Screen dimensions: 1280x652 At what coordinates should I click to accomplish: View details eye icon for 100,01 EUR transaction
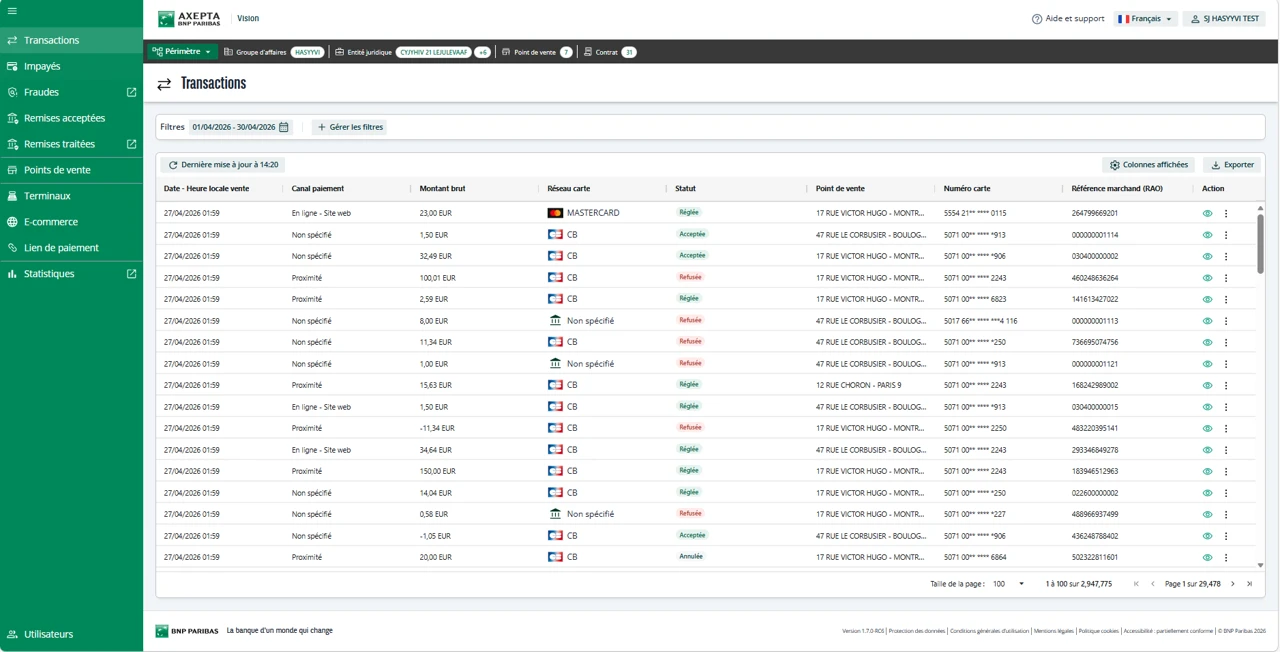click(x=1207, y=278)
